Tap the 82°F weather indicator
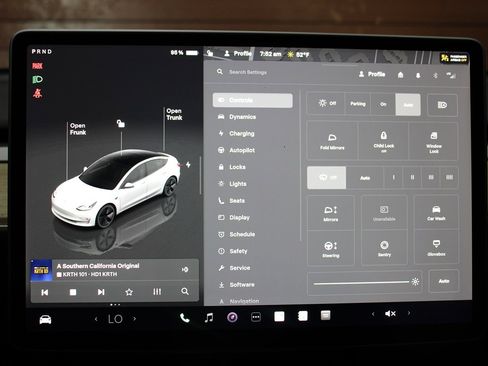Screen dimensions: 488x366 click(x=298, y=54)
